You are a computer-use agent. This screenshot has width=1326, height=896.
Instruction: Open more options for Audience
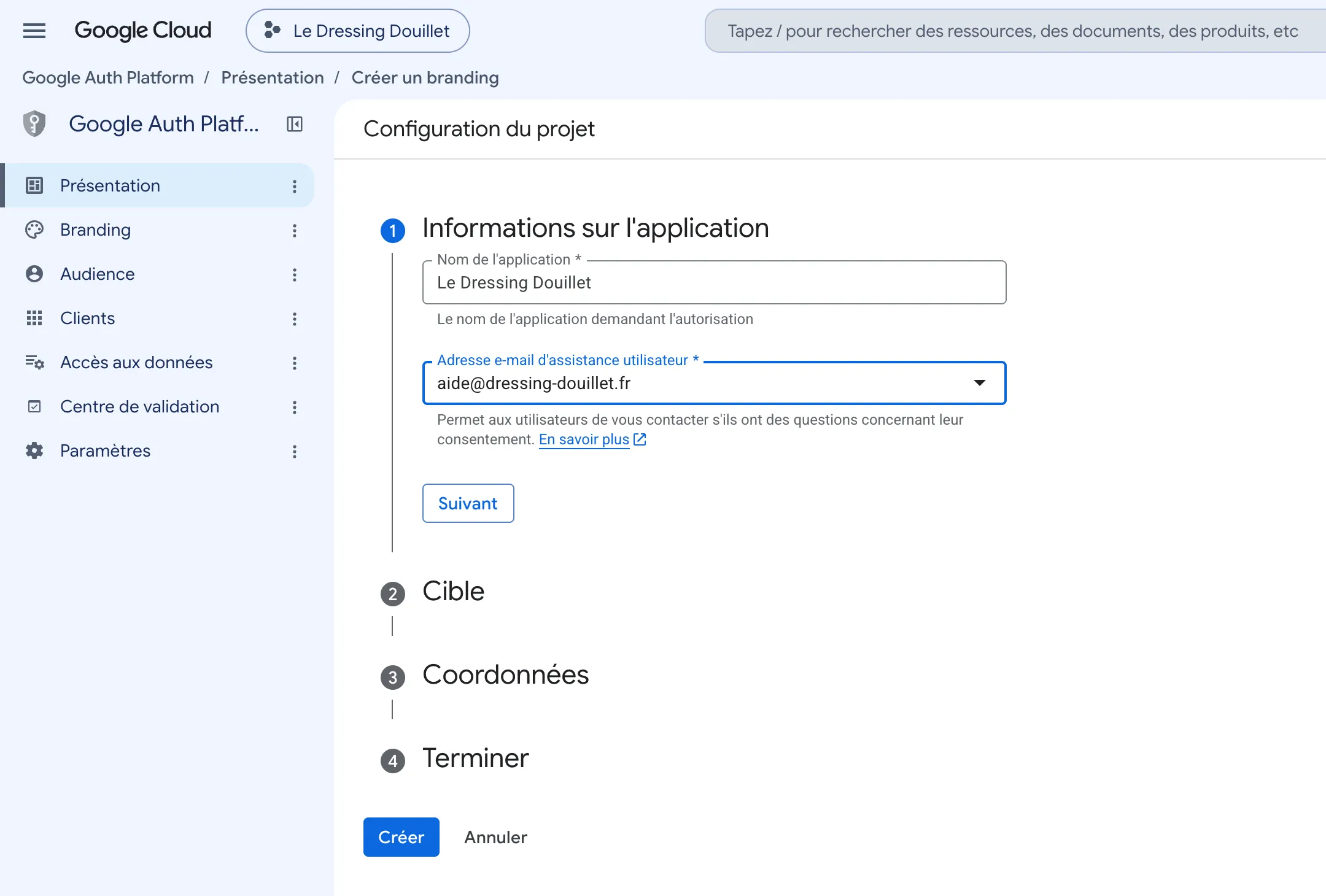point(295,274)
